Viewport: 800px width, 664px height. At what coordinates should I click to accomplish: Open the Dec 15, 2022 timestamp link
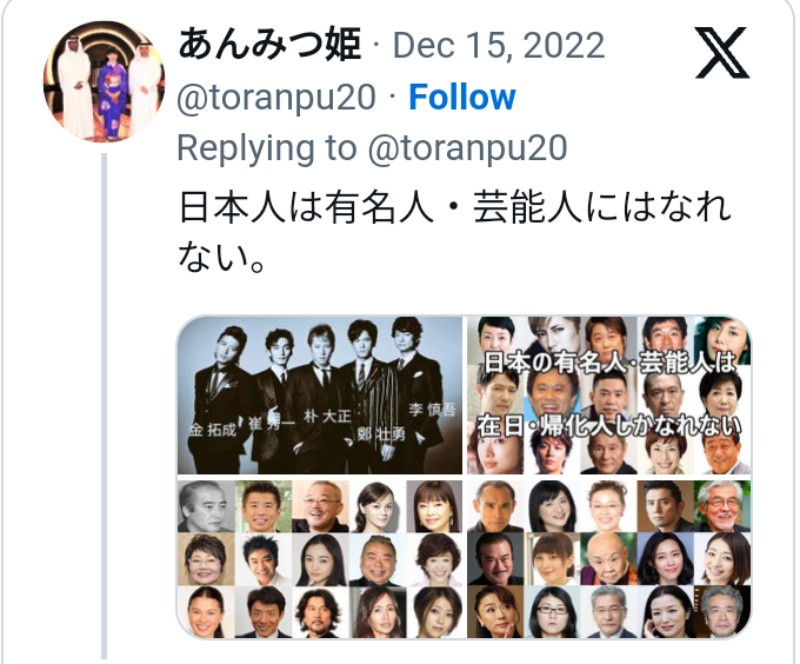[x=498, y=45]
